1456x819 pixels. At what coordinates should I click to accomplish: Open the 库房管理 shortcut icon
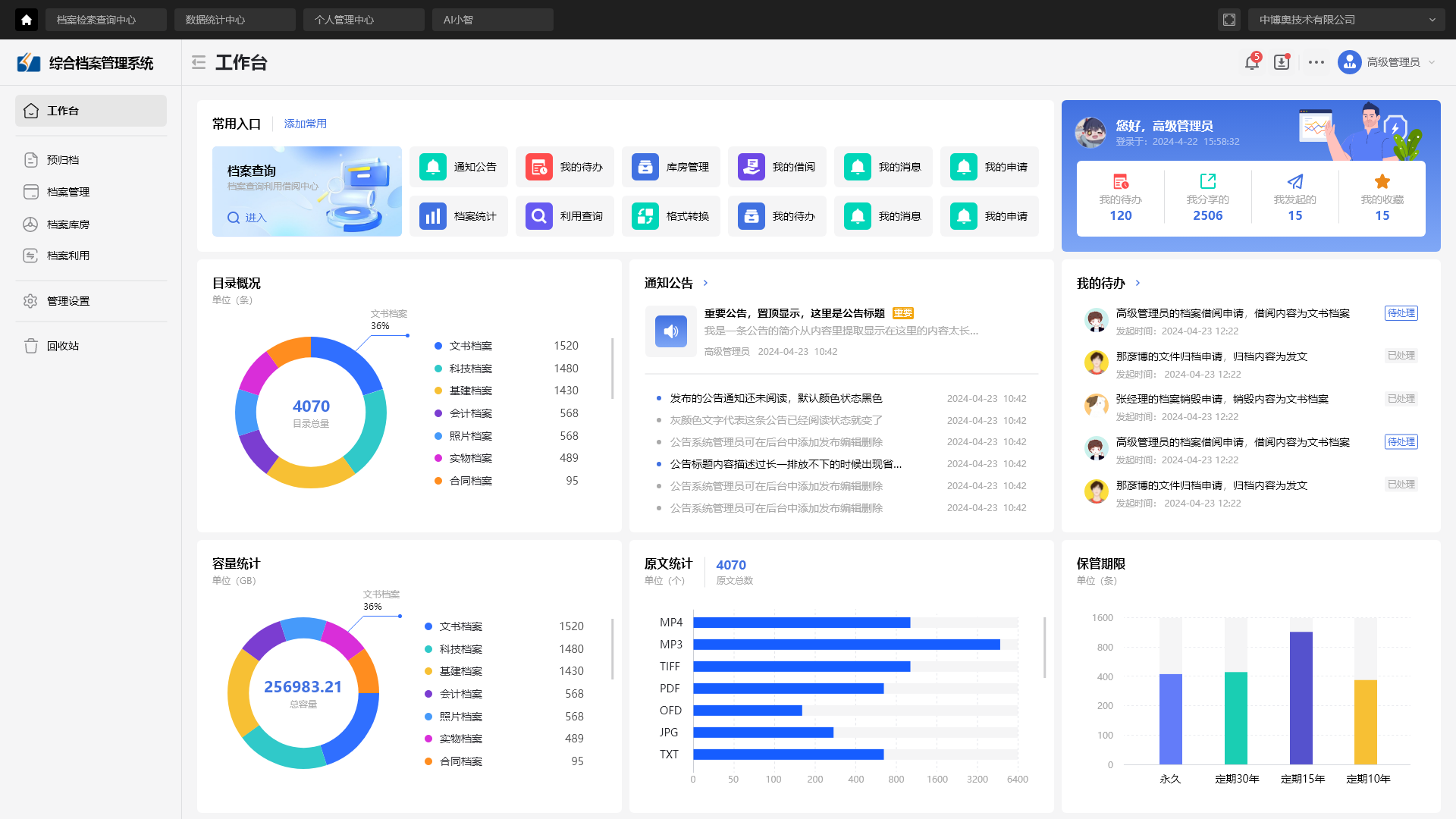point(645,167)
